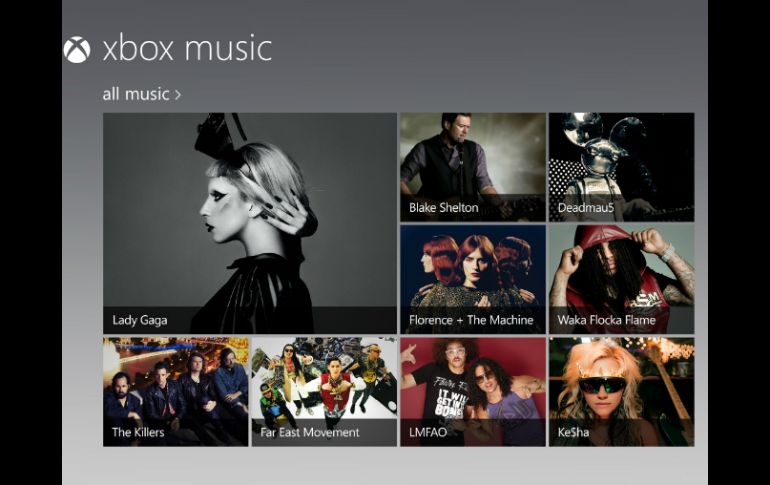
Task: Open the Lady Gaga artist photo tile
Action: pyautogui.click(x=250, y=210)
